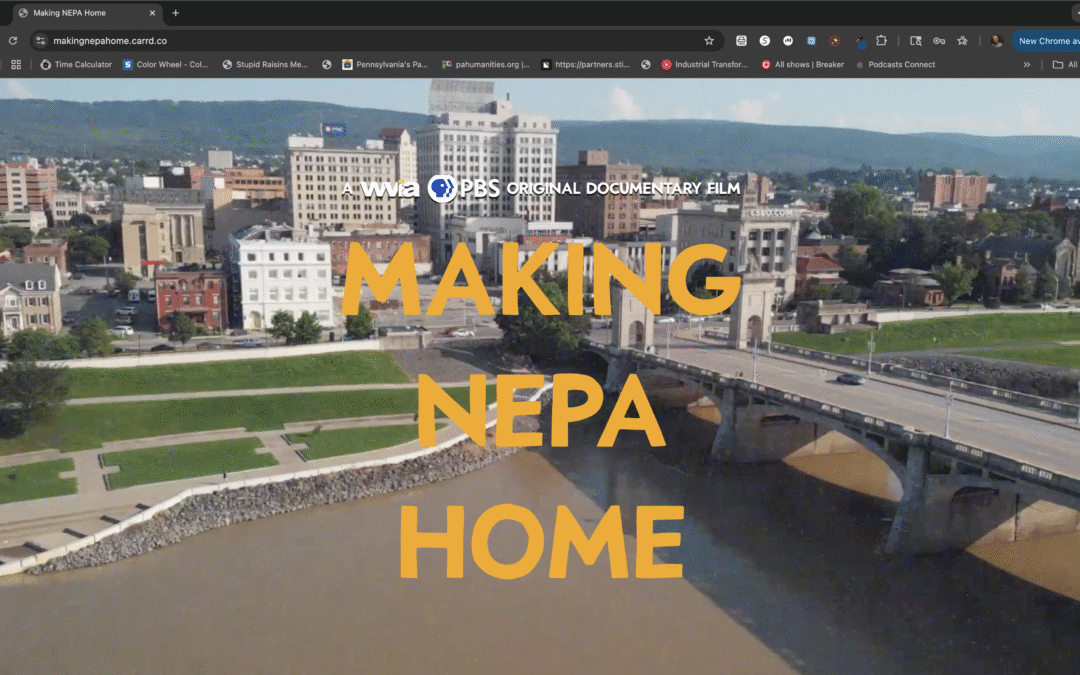The width and height of the screenshot is (1080, 675).
Task: Open the apps grid in bookmarks bar
Action: (x=16, y=65)
